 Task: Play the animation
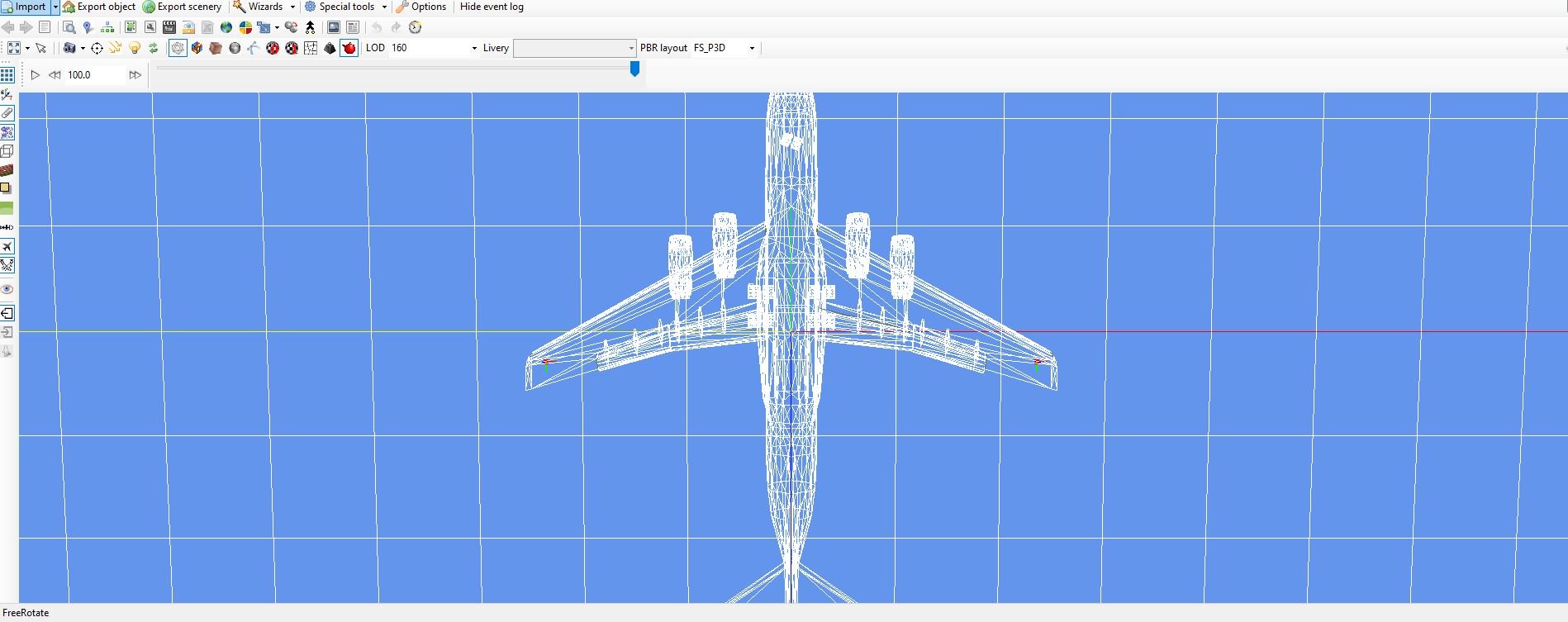coord(35,74)
